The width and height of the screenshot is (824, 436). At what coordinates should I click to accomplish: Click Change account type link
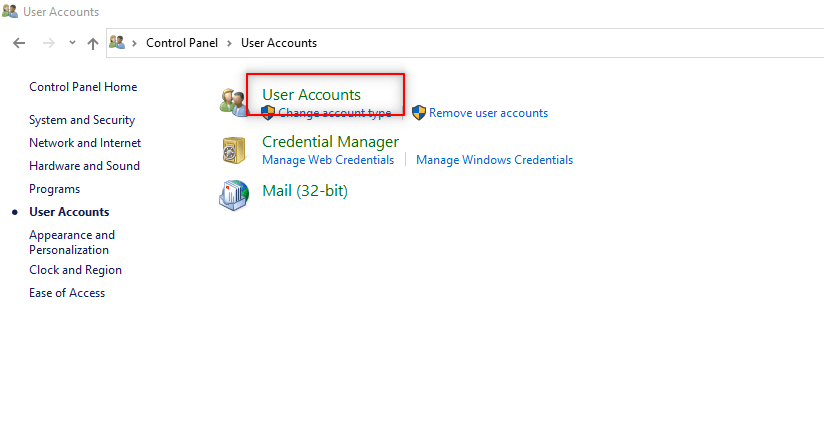click(x=335, y=113)
